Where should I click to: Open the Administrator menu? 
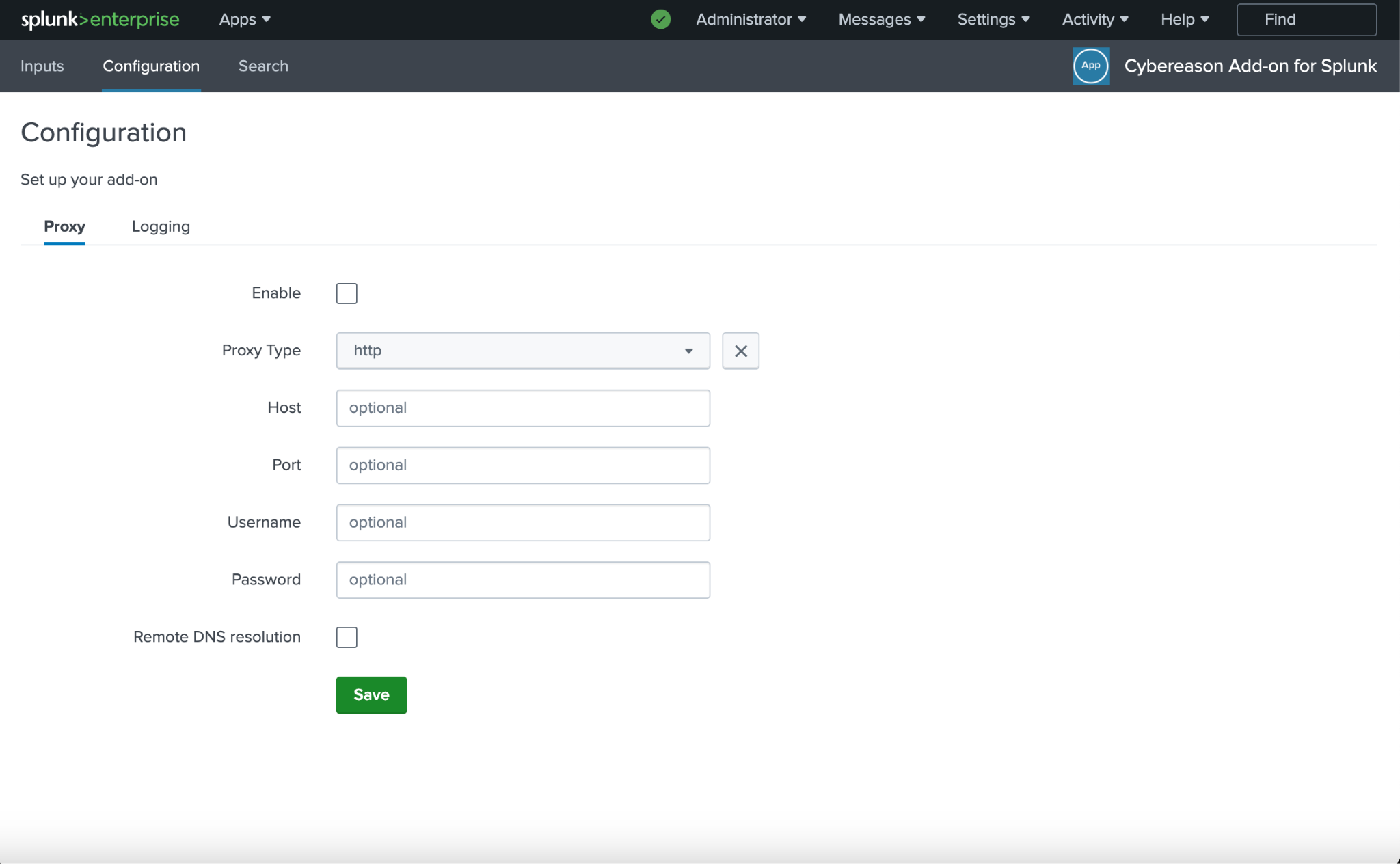coord(751,19)
